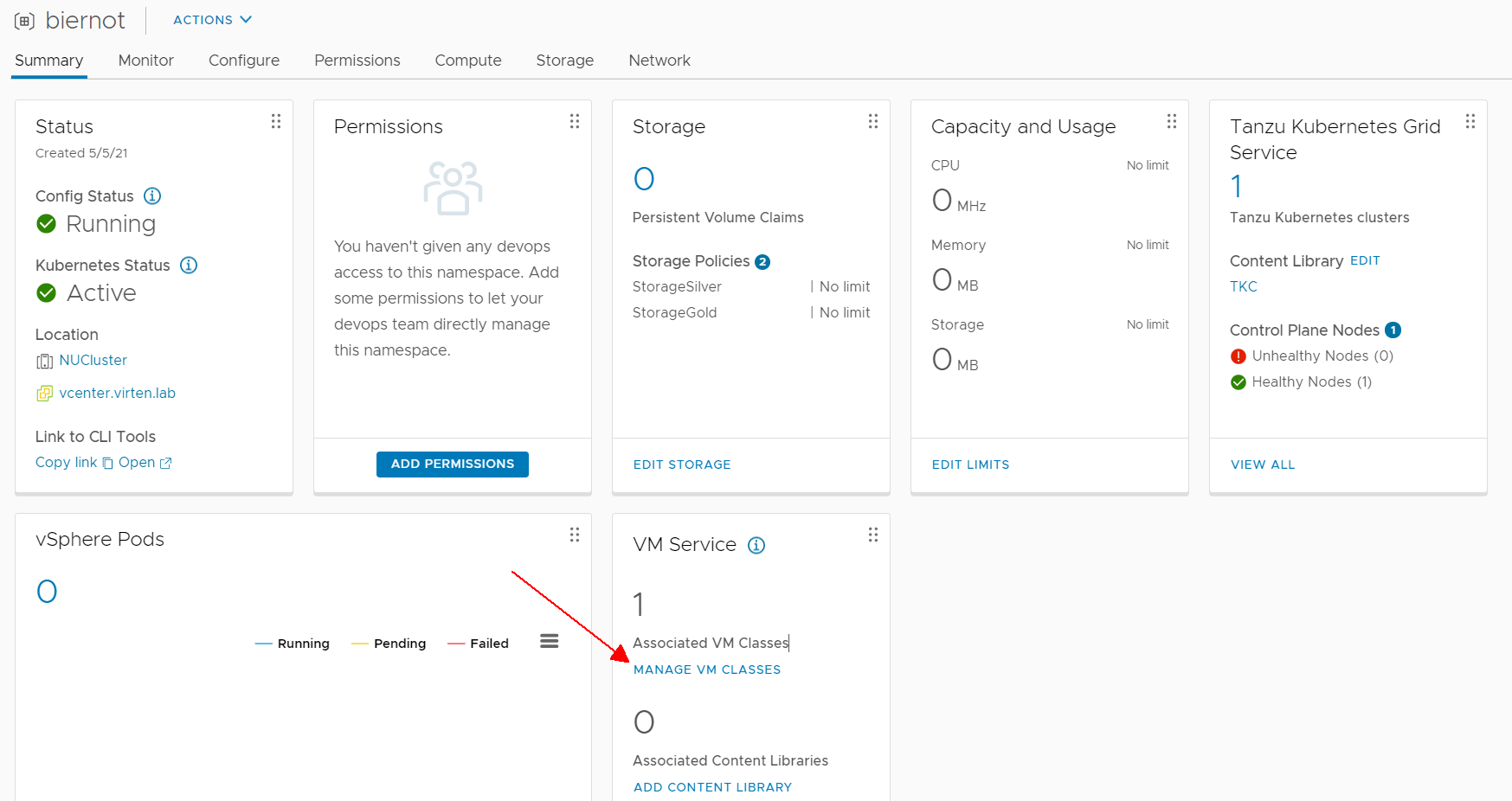This screenshot has width=1512, height=801.
Task: Show VM Service info tooltip
Action: pos(756,545)
